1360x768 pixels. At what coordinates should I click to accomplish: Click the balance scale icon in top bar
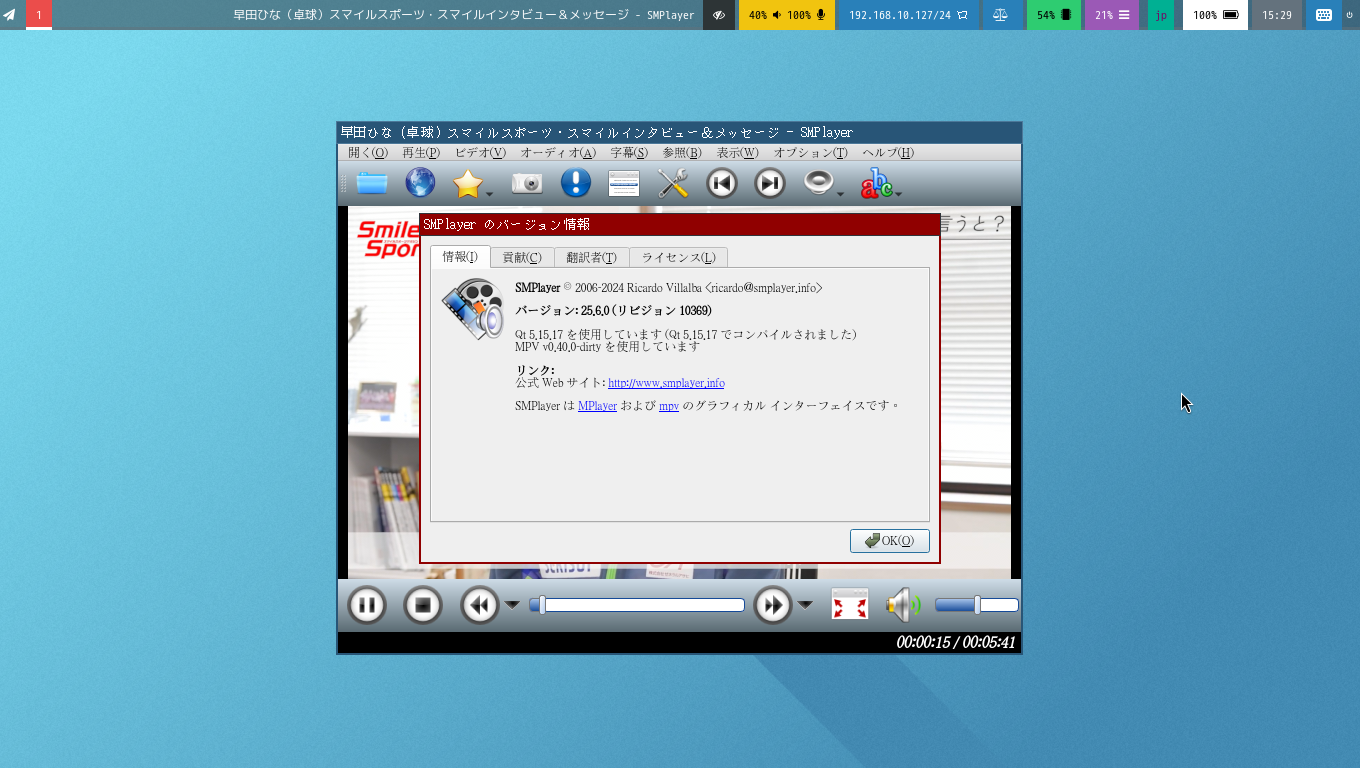click(1001, 15)
